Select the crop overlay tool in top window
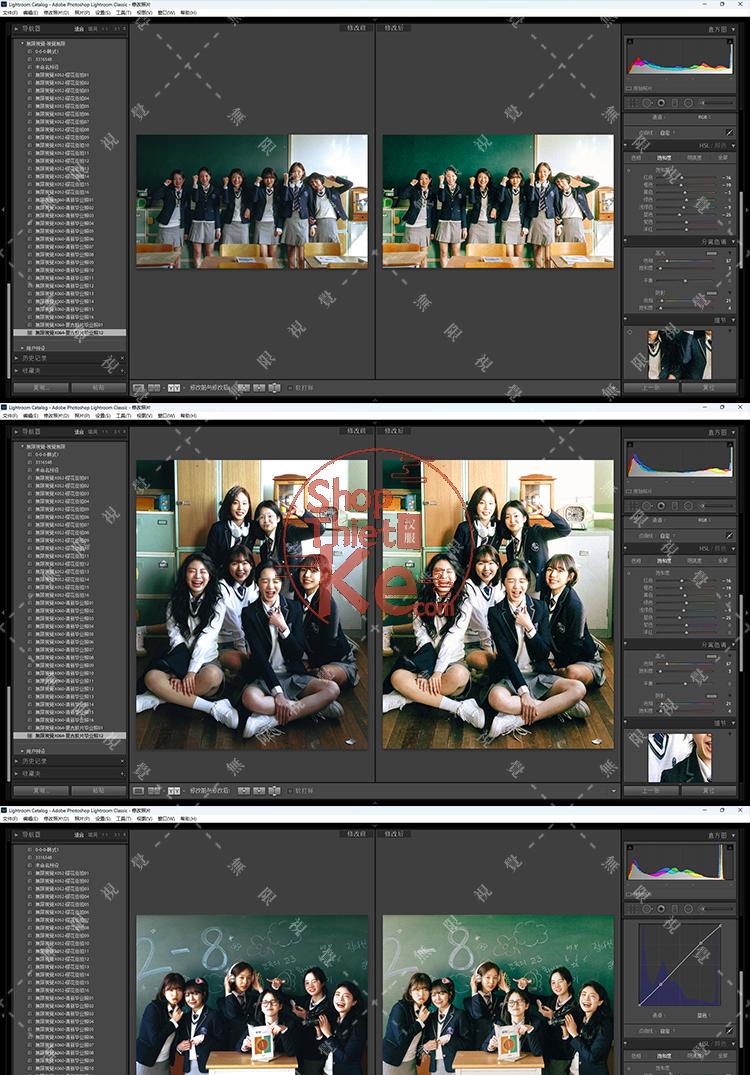This screenshot has height=1075, width=750. (x=633, y=102)
